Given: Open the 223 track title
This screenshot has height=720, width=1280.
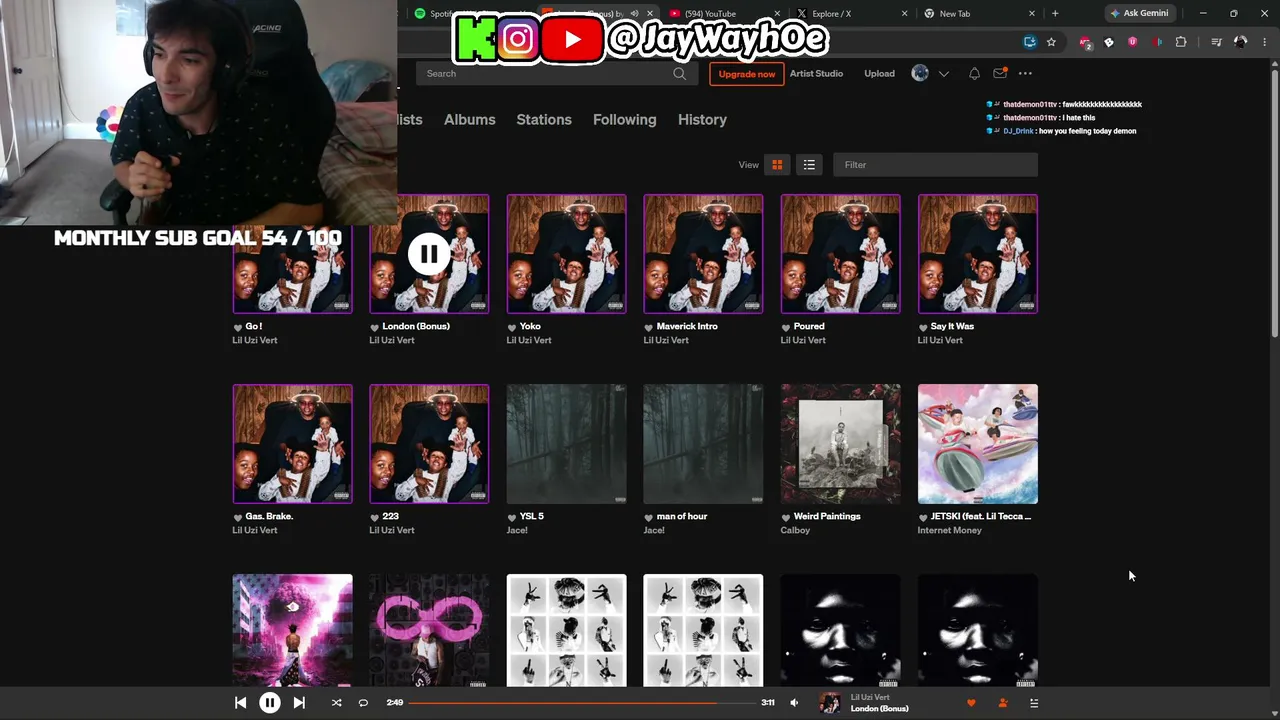Looking at the screenshot, I should pos(391,516).
